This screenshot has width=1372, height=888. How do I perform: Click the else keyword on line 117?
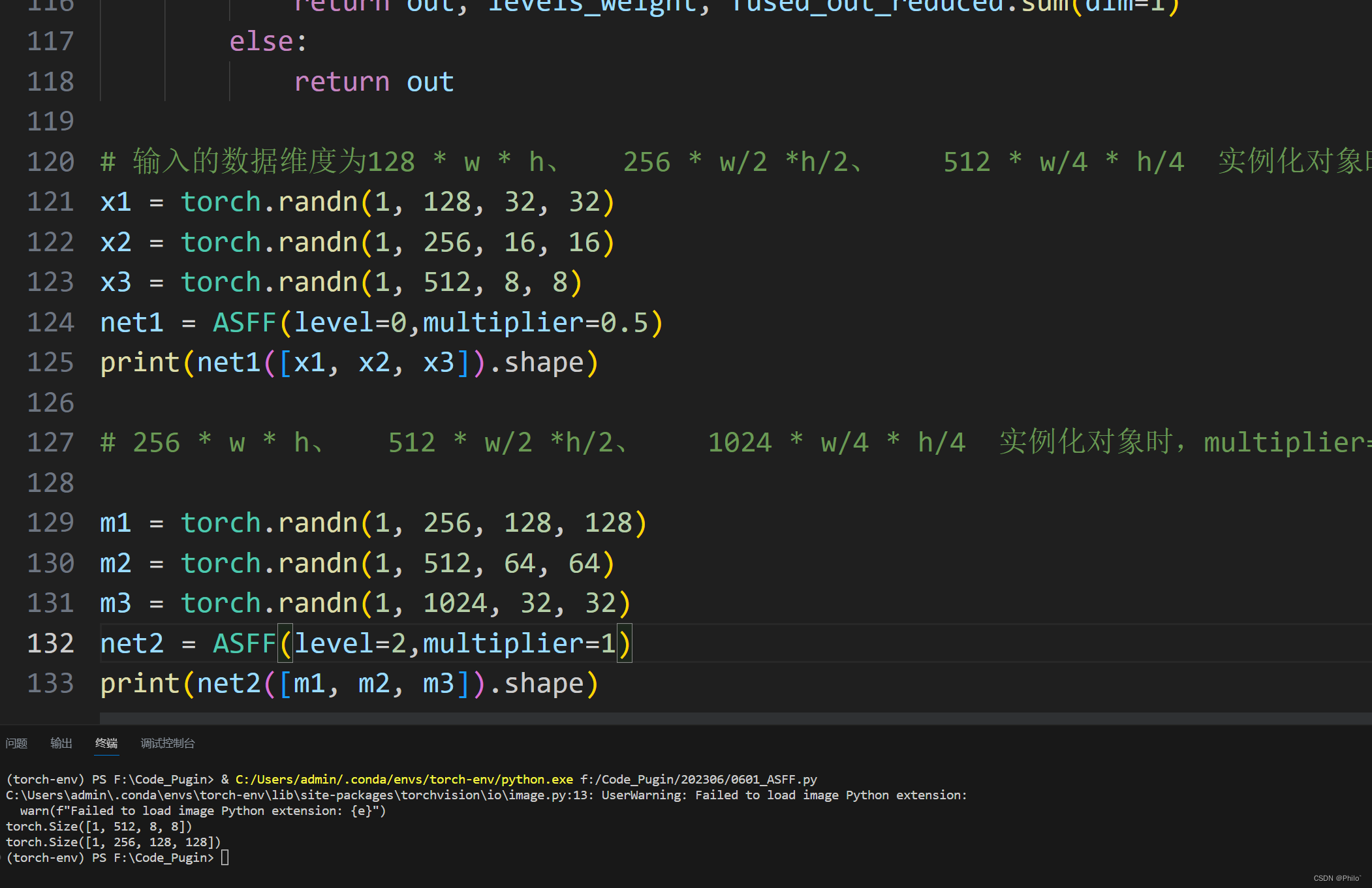pyautogui.click(x=261, y=42)
